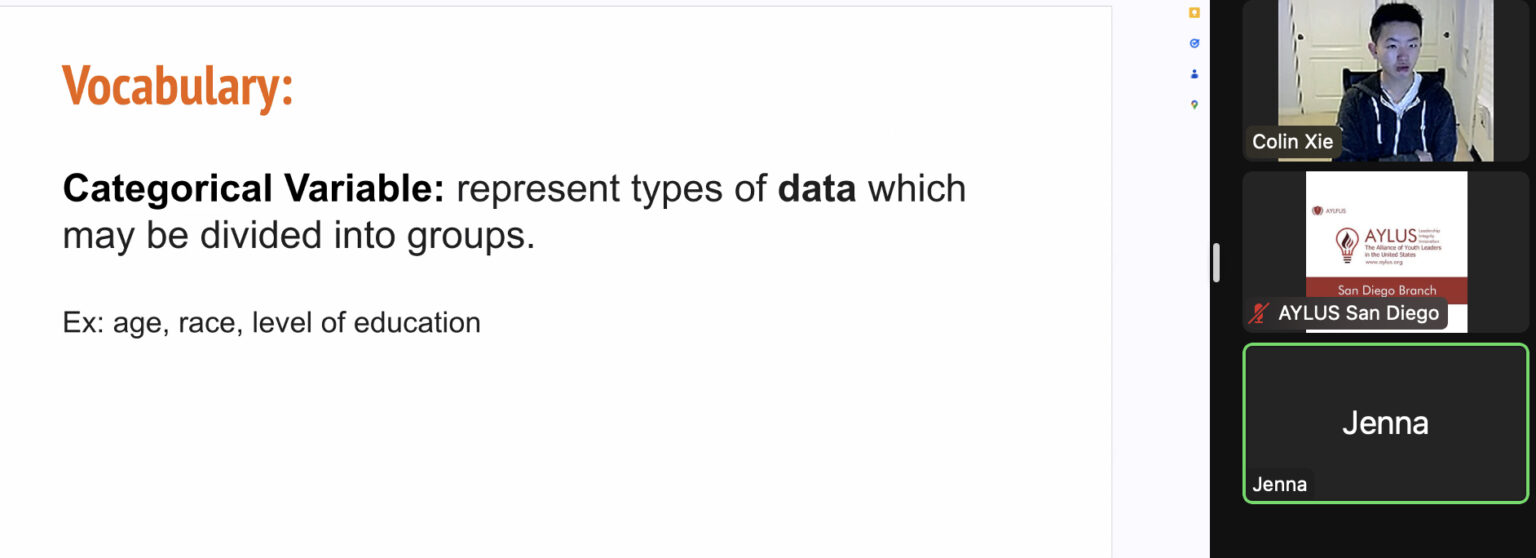Grab the divider handle beside the video panel
The width and height of the screenshot is (1536, 558).
tap(1216, 263)
